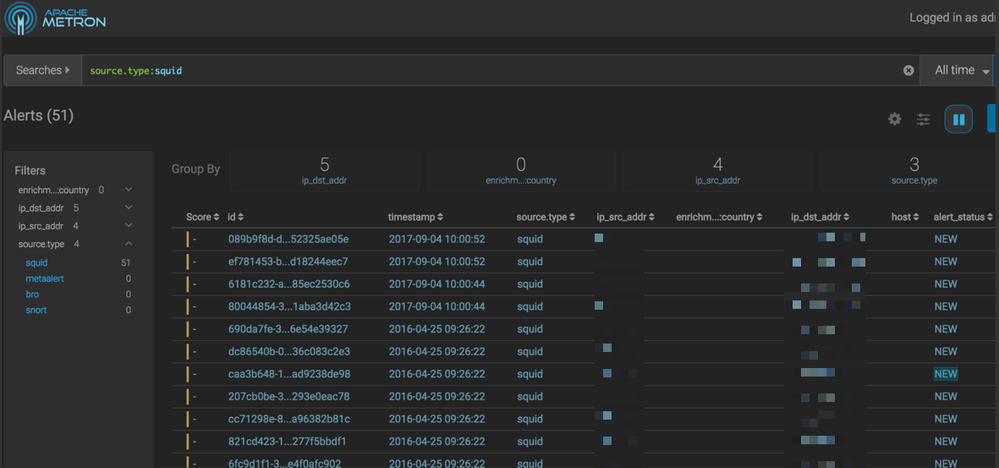Click the Apache Metron logo

click(54, 18)
